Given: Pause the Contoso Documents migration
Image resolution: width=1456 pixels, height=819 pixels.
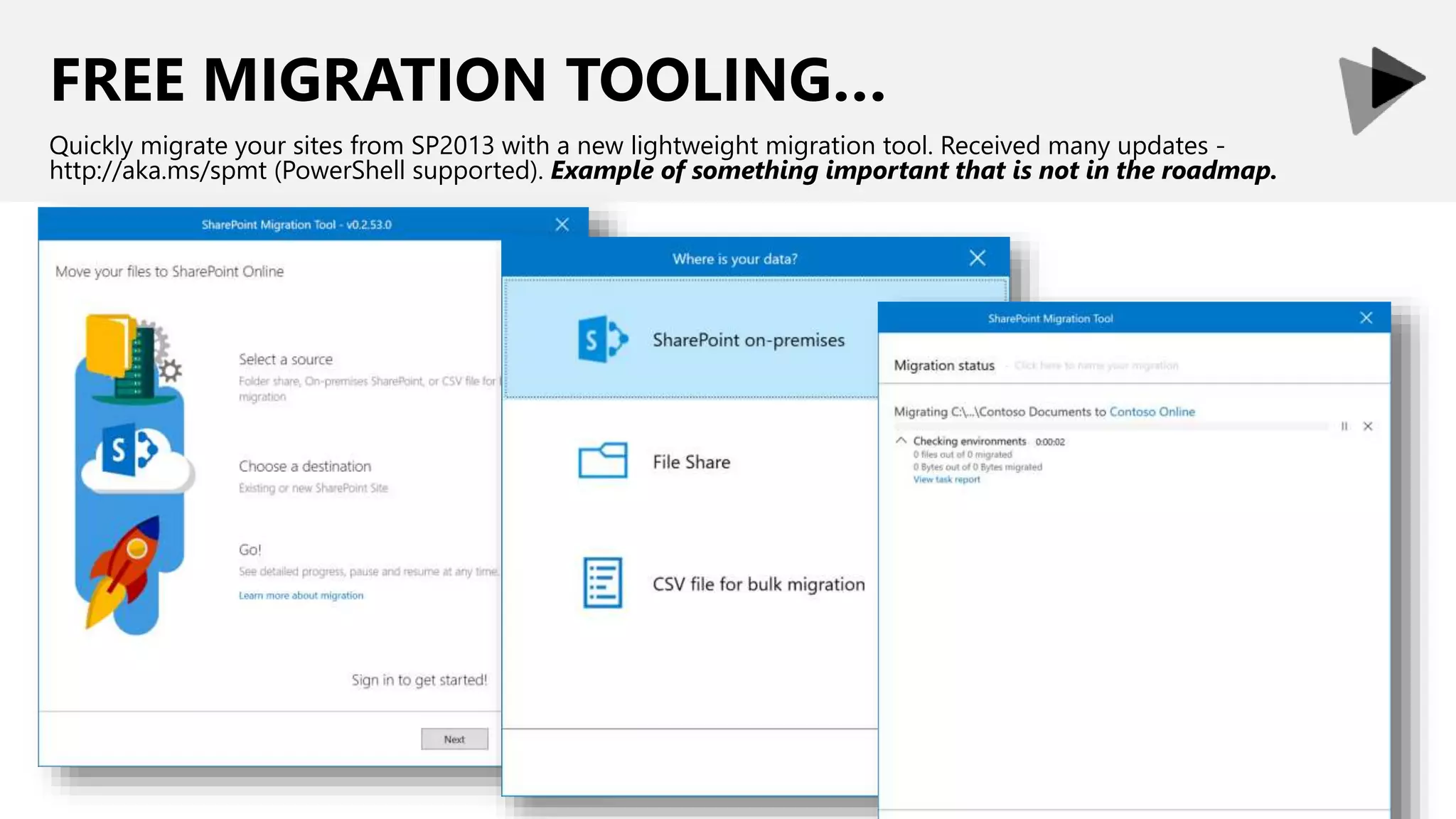Looking at the screenshot, I should coord(1344,427).
